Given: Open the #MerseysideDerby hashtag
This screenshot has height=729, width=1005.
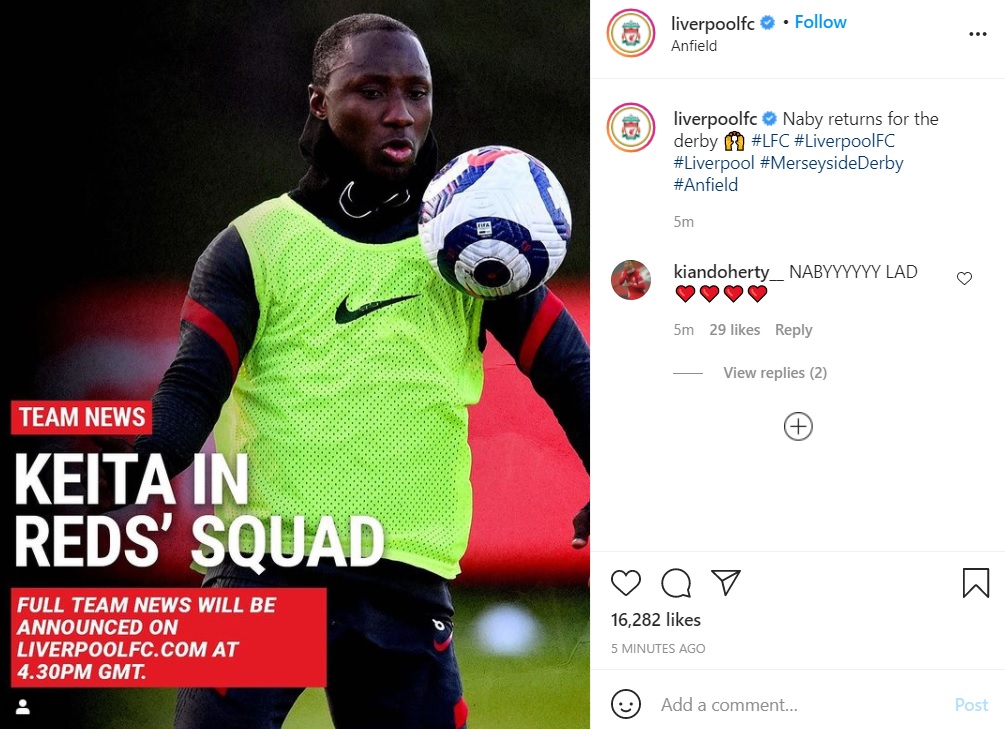Looking at the screenshot, I should [831, 163].
